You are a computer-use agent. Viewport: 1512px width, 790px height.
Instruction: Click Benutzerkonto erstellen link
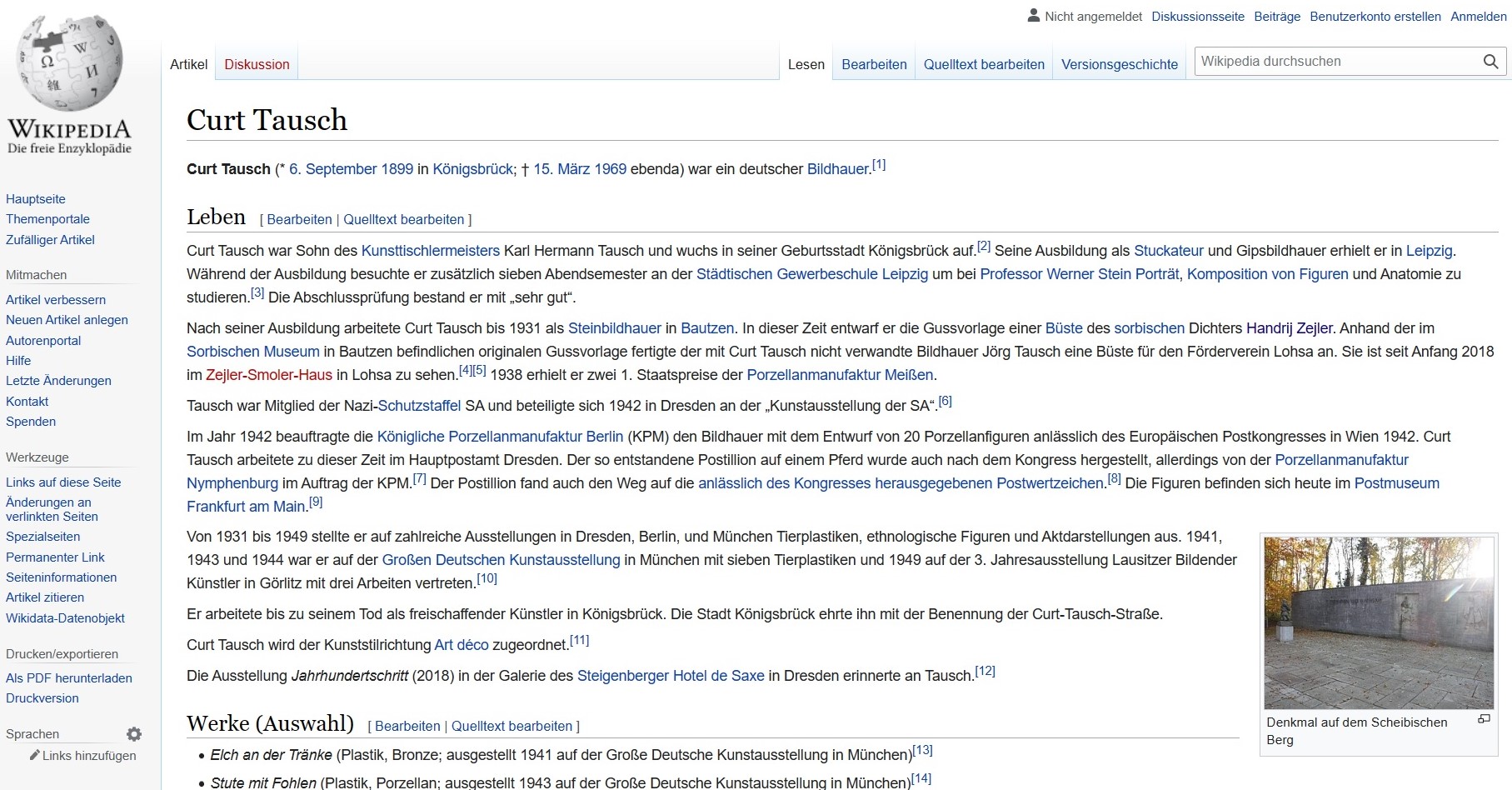[x=1375, y=17]
